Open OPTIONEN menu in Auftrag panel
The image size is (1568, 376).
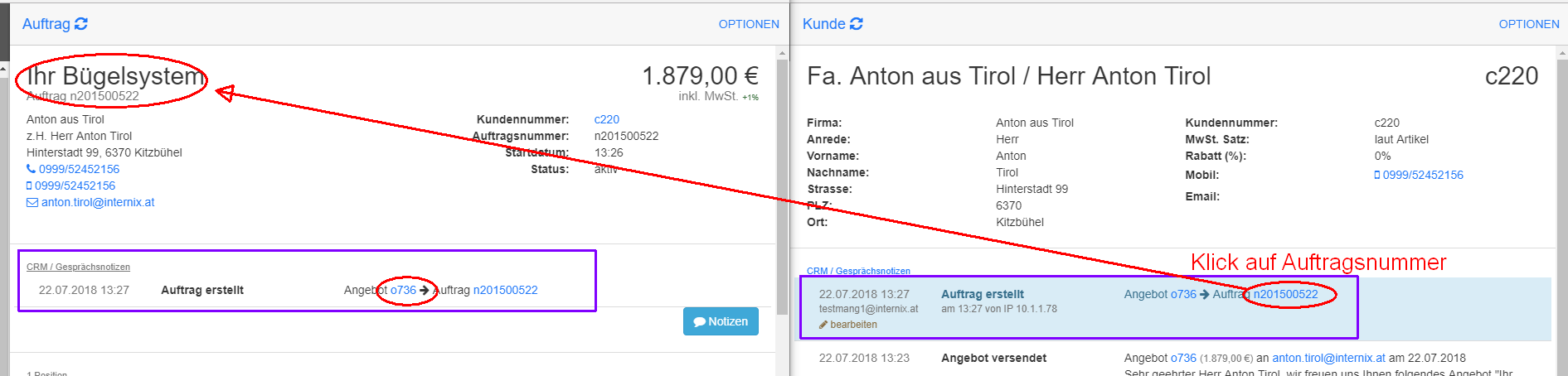[749, 24]
